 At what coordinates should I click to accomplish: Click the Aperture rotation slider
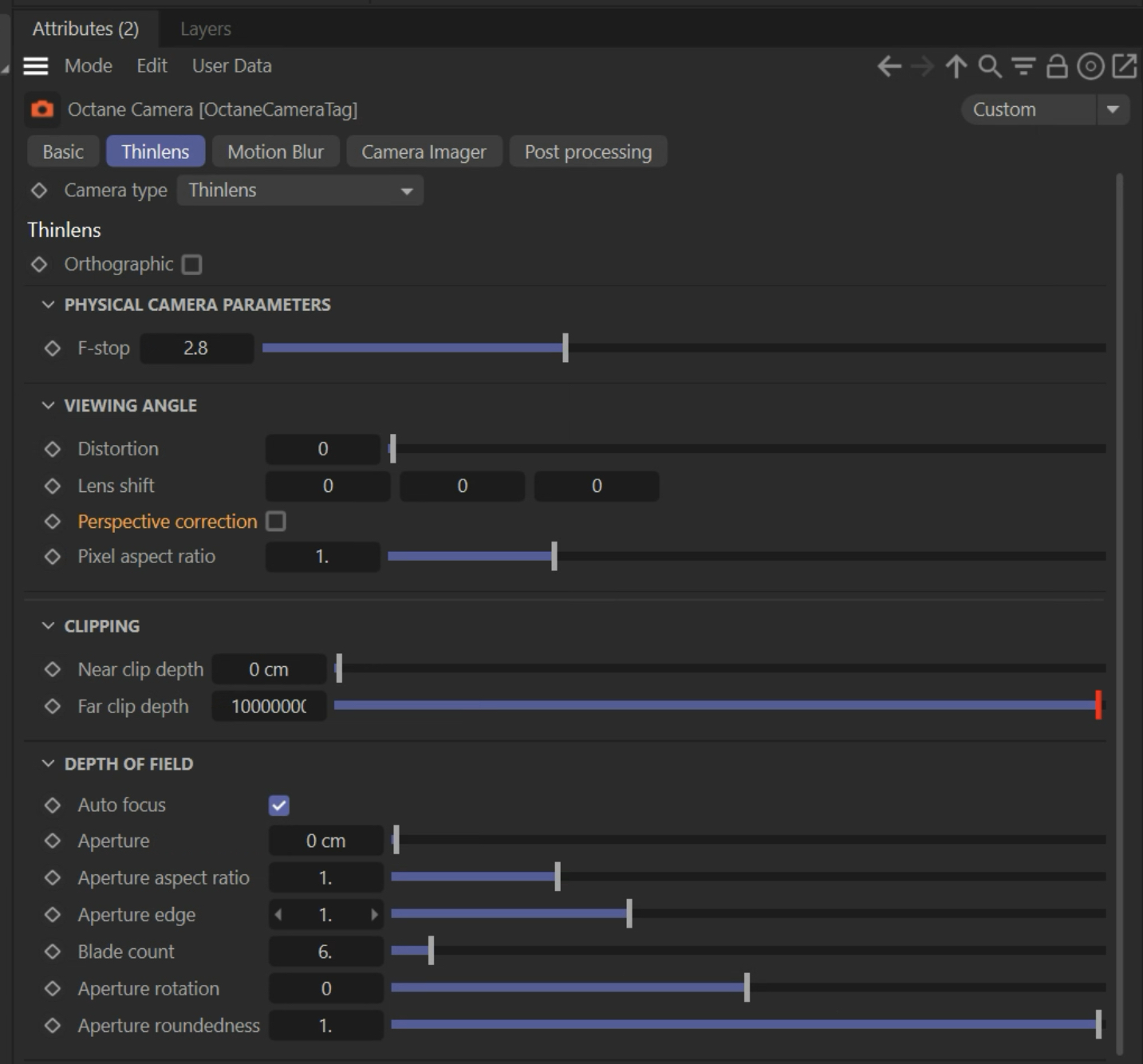coord(748,989)
